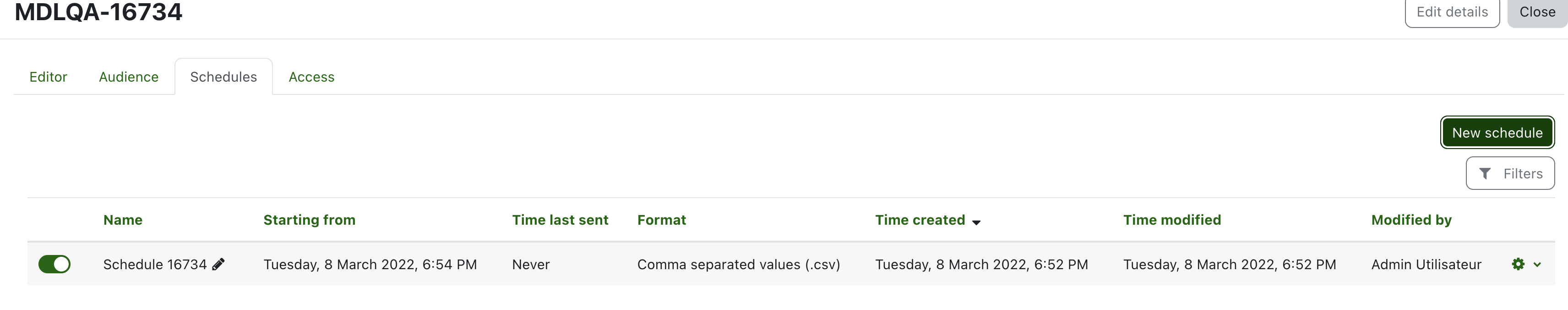Sort by the Format column header

[662, 220]
